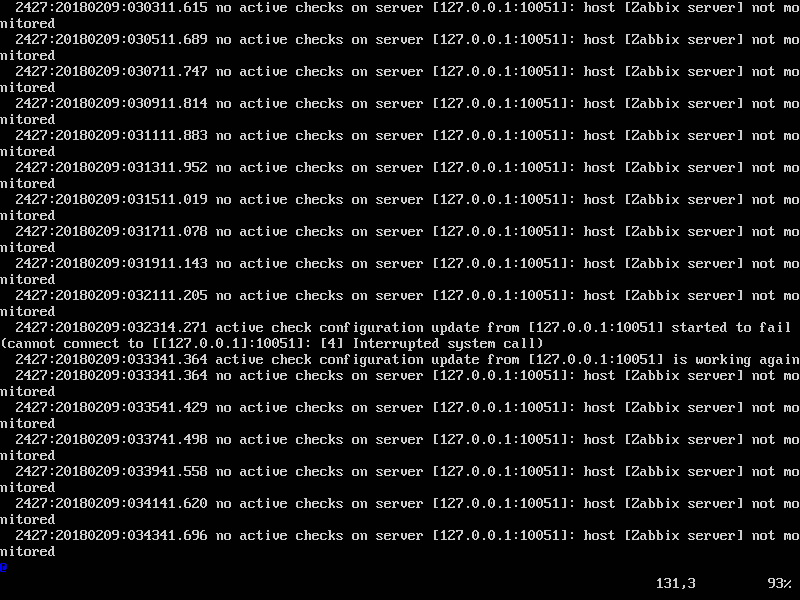Select the log line timestamped 030711.747
The width and height of the screenshot is (800, 600).
coord(400,80)
